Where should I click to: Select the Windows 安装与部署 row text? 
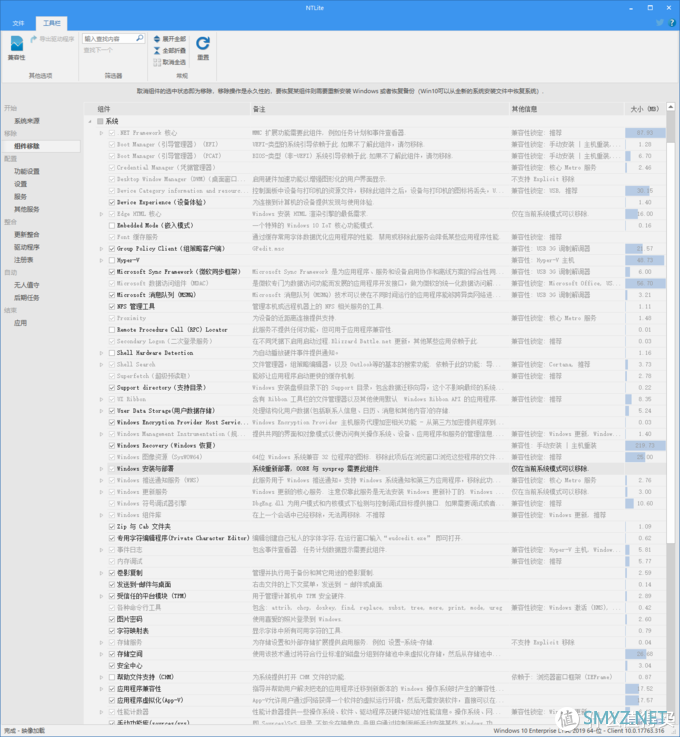[x=145, y=469]
